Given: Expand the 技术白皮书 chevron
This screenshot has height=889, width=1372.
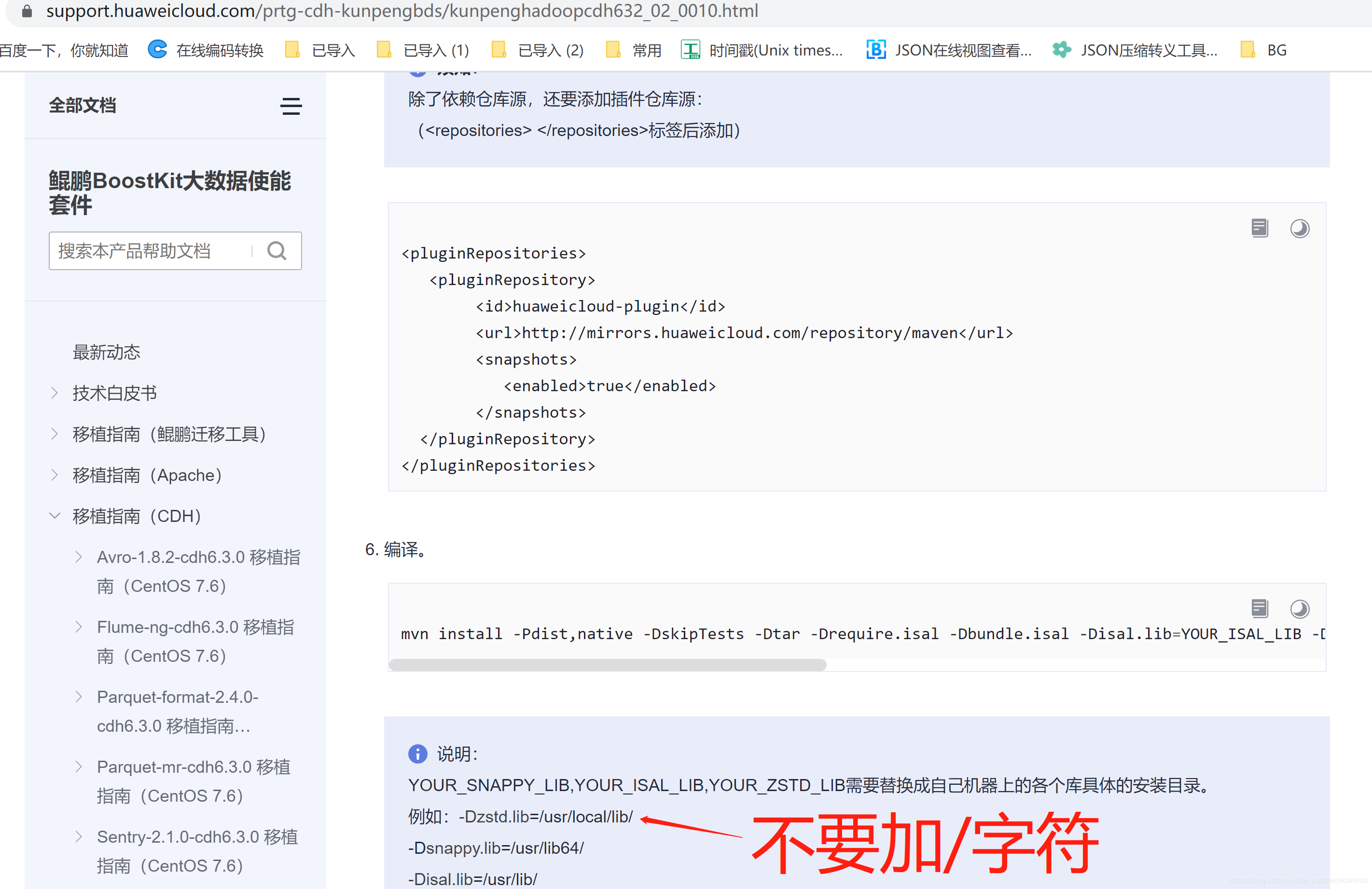Looking at the screenshot, I should (x=55, y=393).
